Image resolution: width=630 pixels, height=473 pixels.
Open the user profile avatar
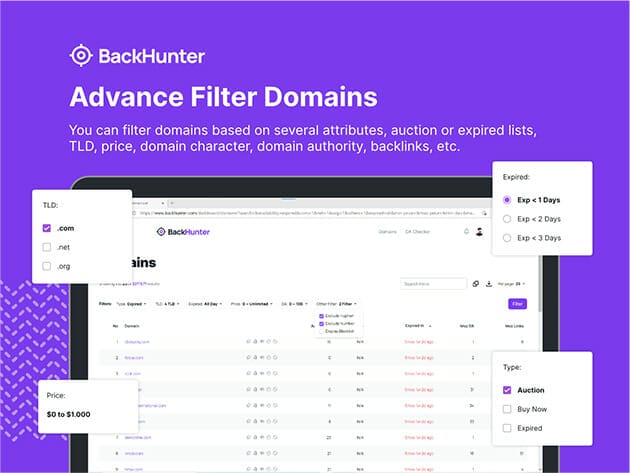coord(480,232)
